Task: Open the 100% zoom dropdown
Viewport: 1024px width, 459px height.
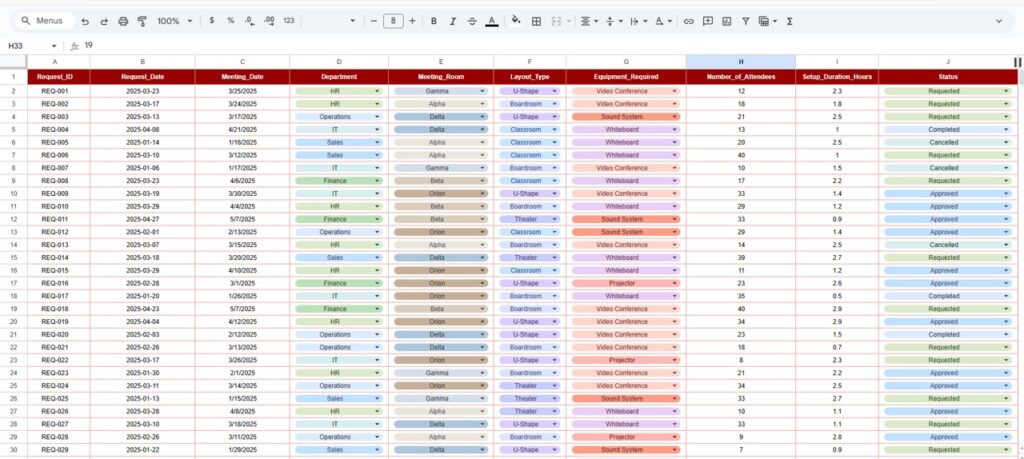Action: [x=174, y=21]
